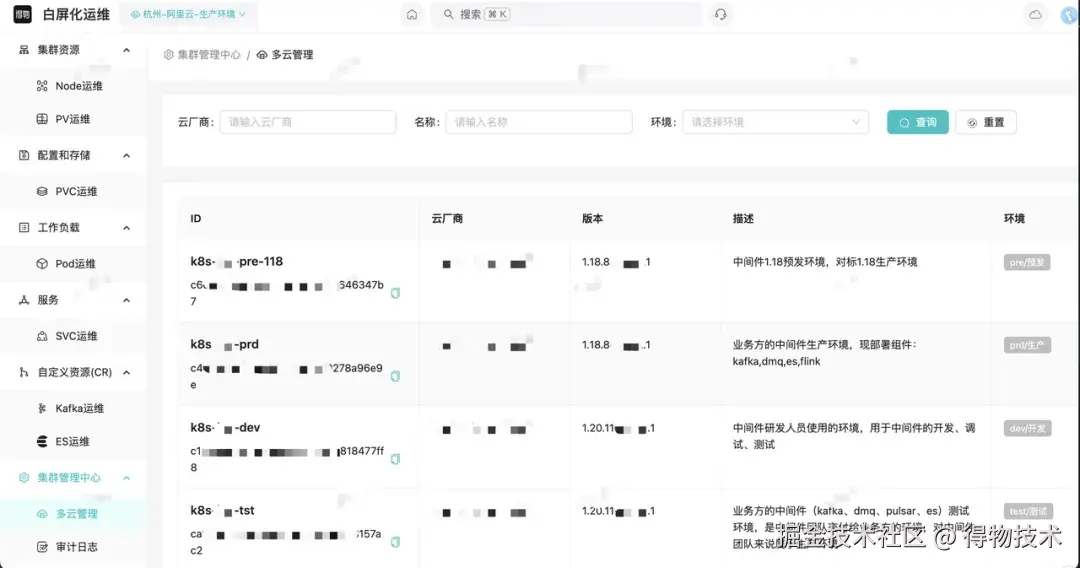
Task: Click the PV运维 sidebar icon
Action: (42, 119)
